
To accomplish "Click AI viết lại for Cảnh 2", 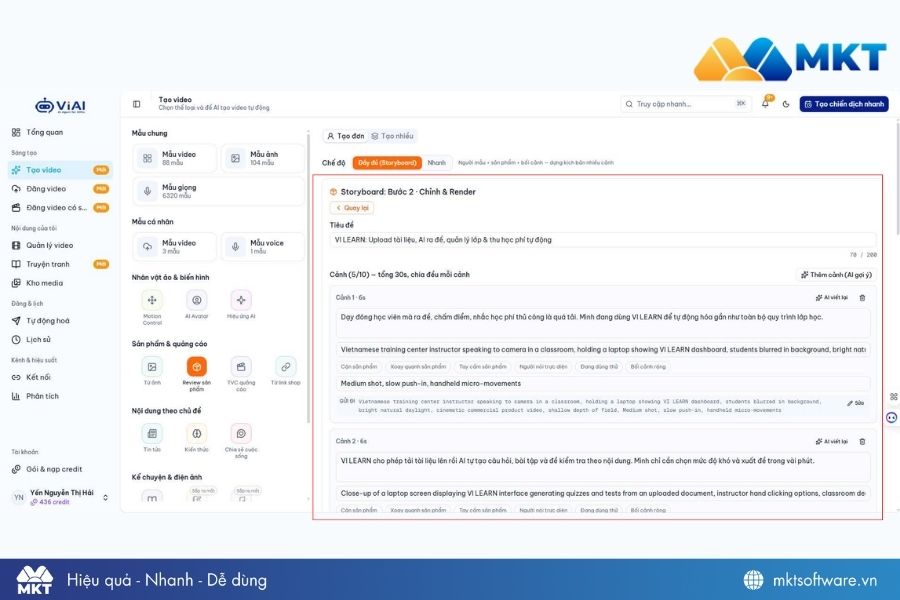I will (x=832, y=442).
